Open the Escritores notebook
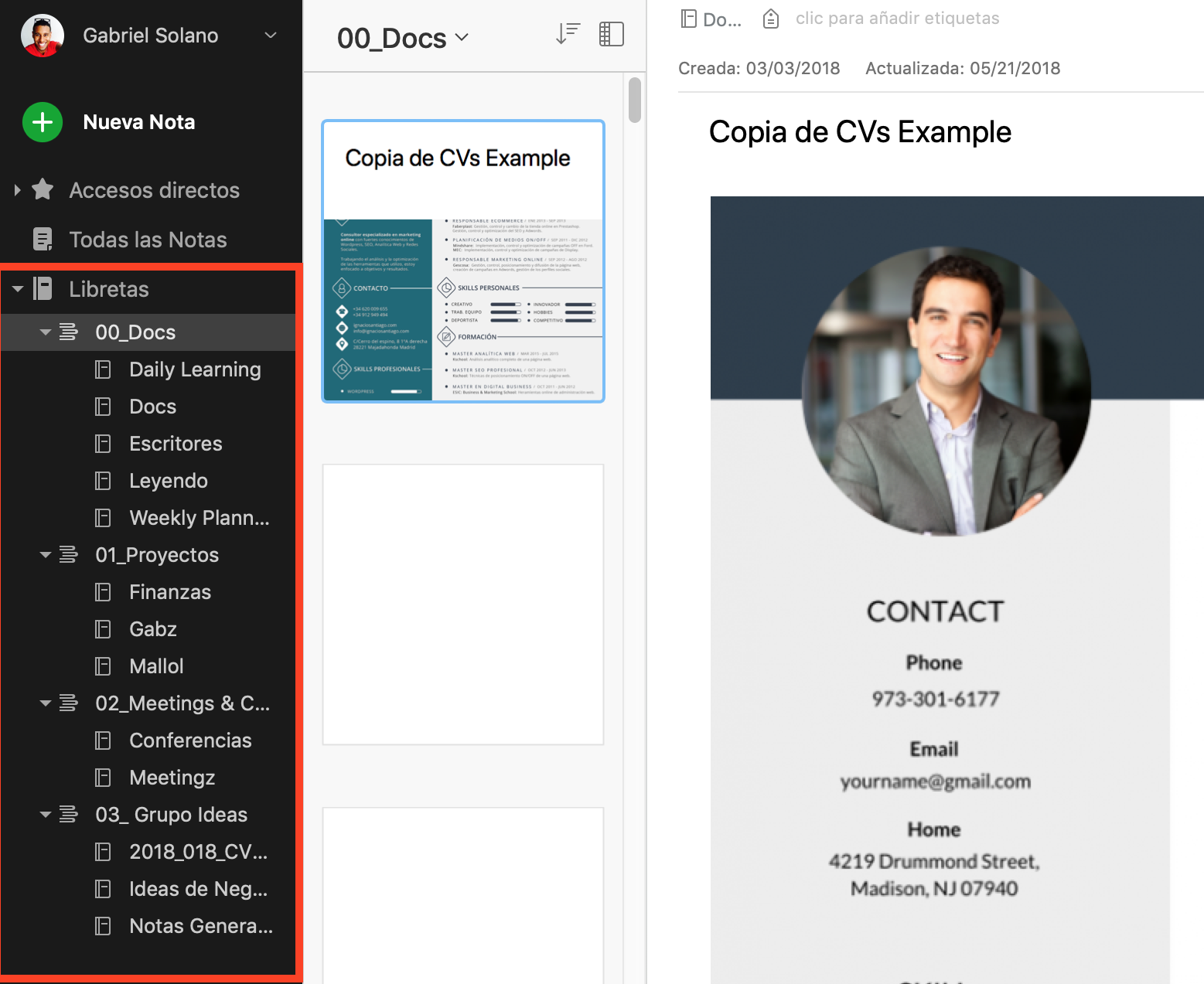Image resolution: width=1204 pixels, height=984 pixels. coord(176,444)
